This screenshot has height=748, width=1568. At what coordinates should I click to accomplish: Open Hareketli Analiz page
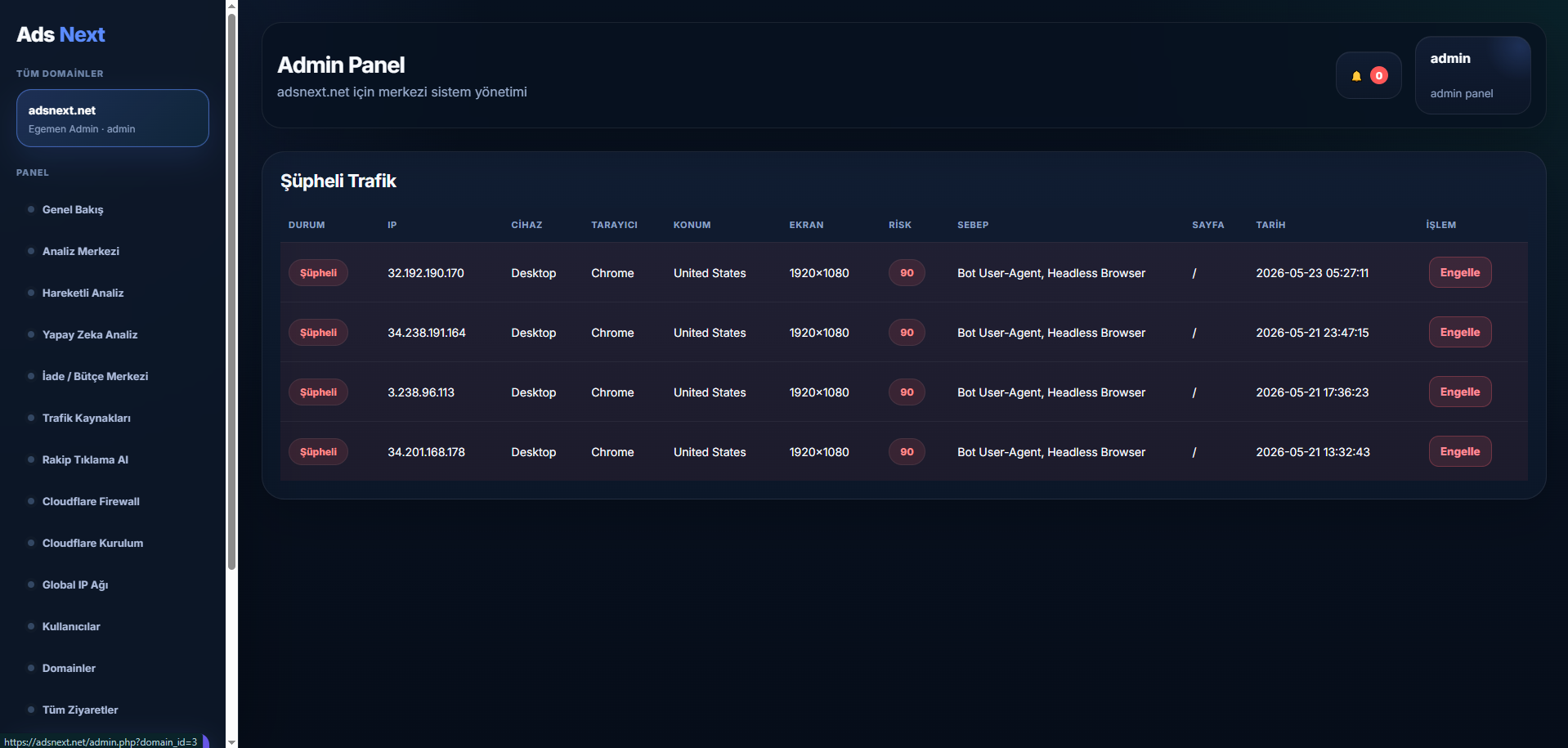coord(83,293)
